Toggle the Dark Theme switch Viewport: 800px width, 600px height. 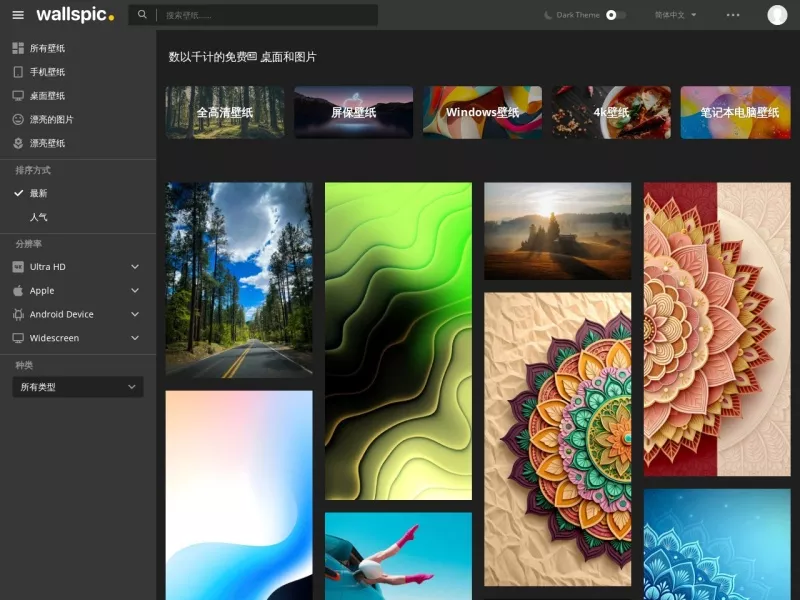click(x=615, y=15)
